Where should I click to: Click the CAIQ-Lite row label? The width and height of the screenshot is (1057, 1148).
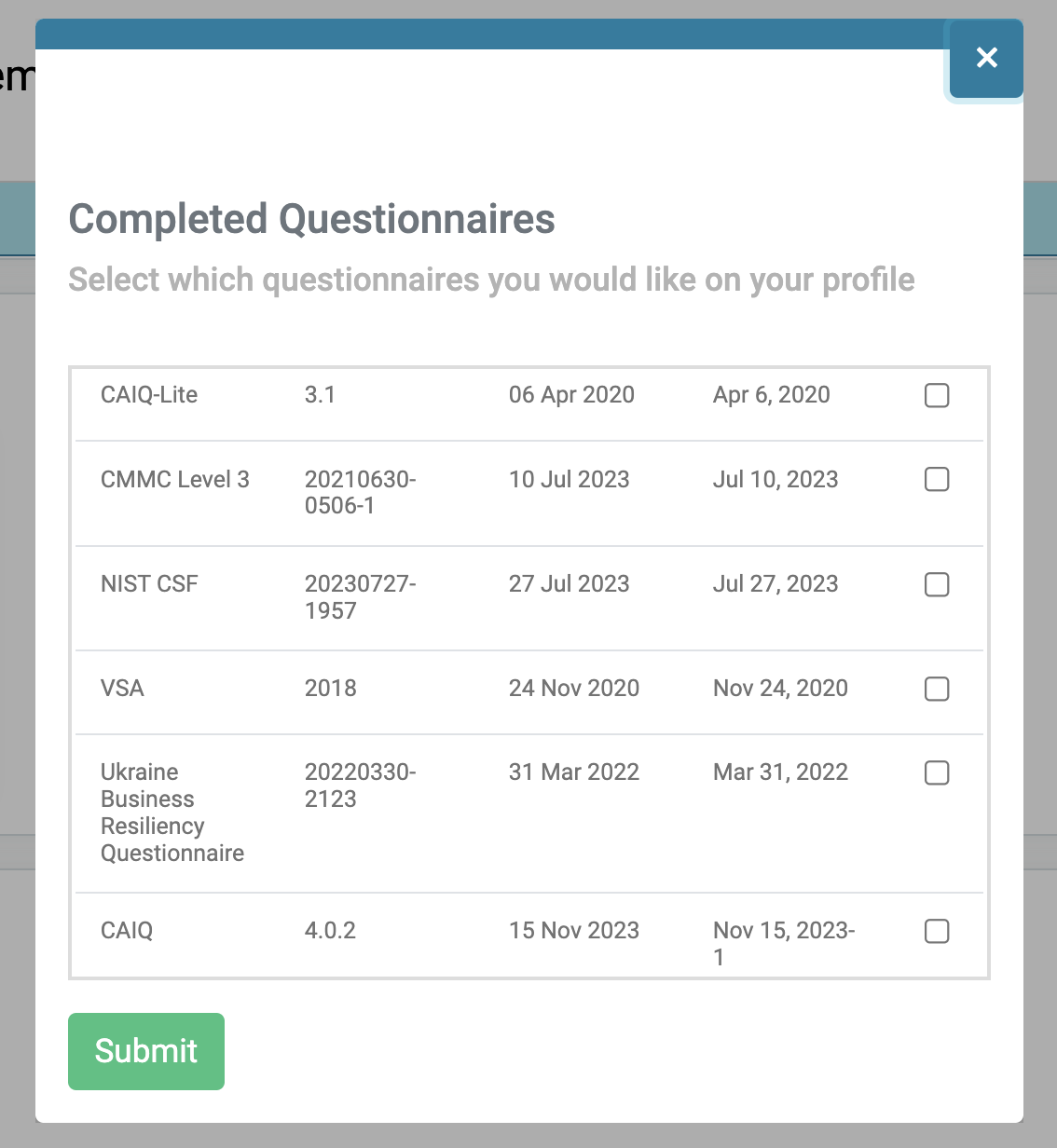[148, 395]
